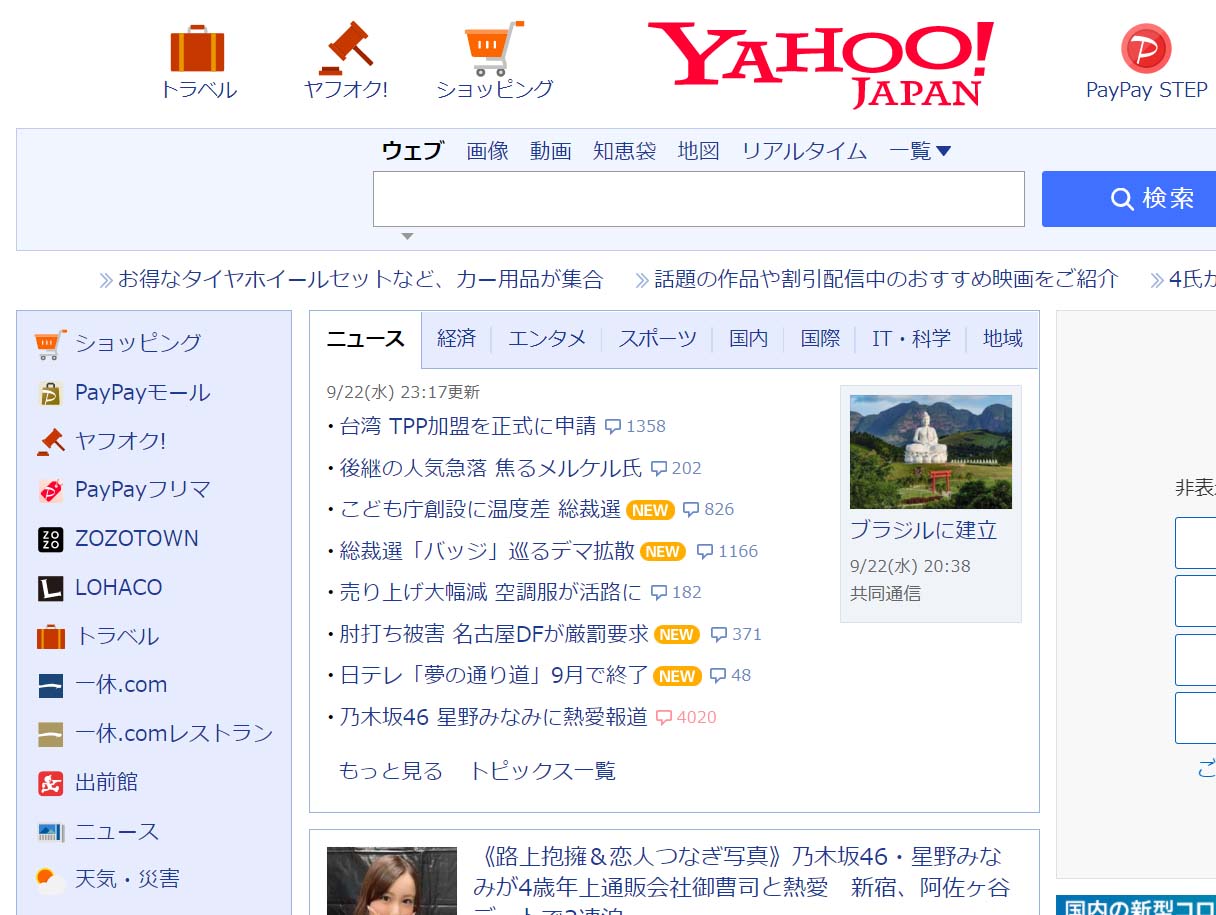Switch to the 経済 news tab
The width and height of the screenshot is (1216, 915).
pyautogui.click(x=457, y=339)
